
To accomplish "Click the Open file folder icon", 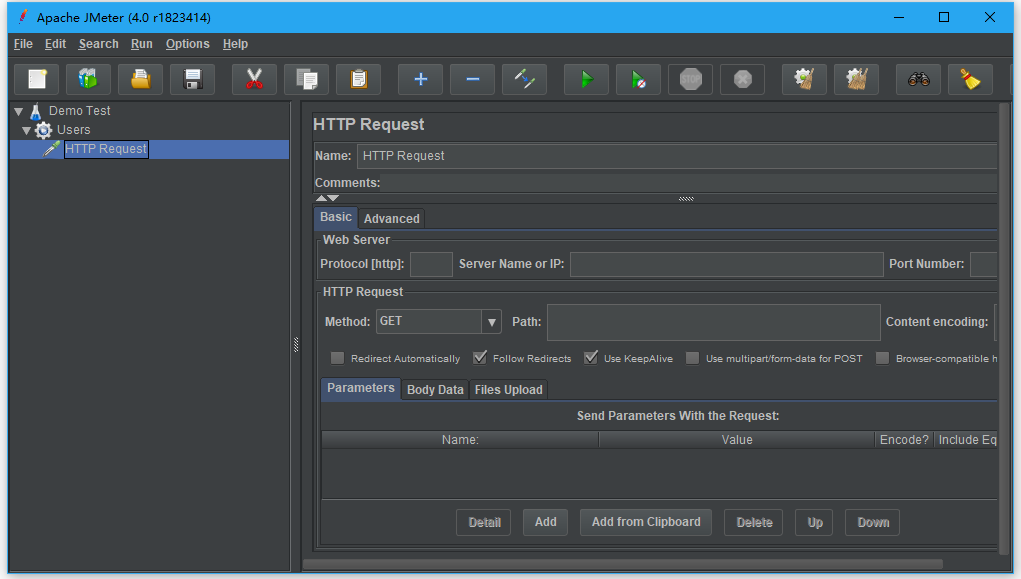I will pos(140,80).
